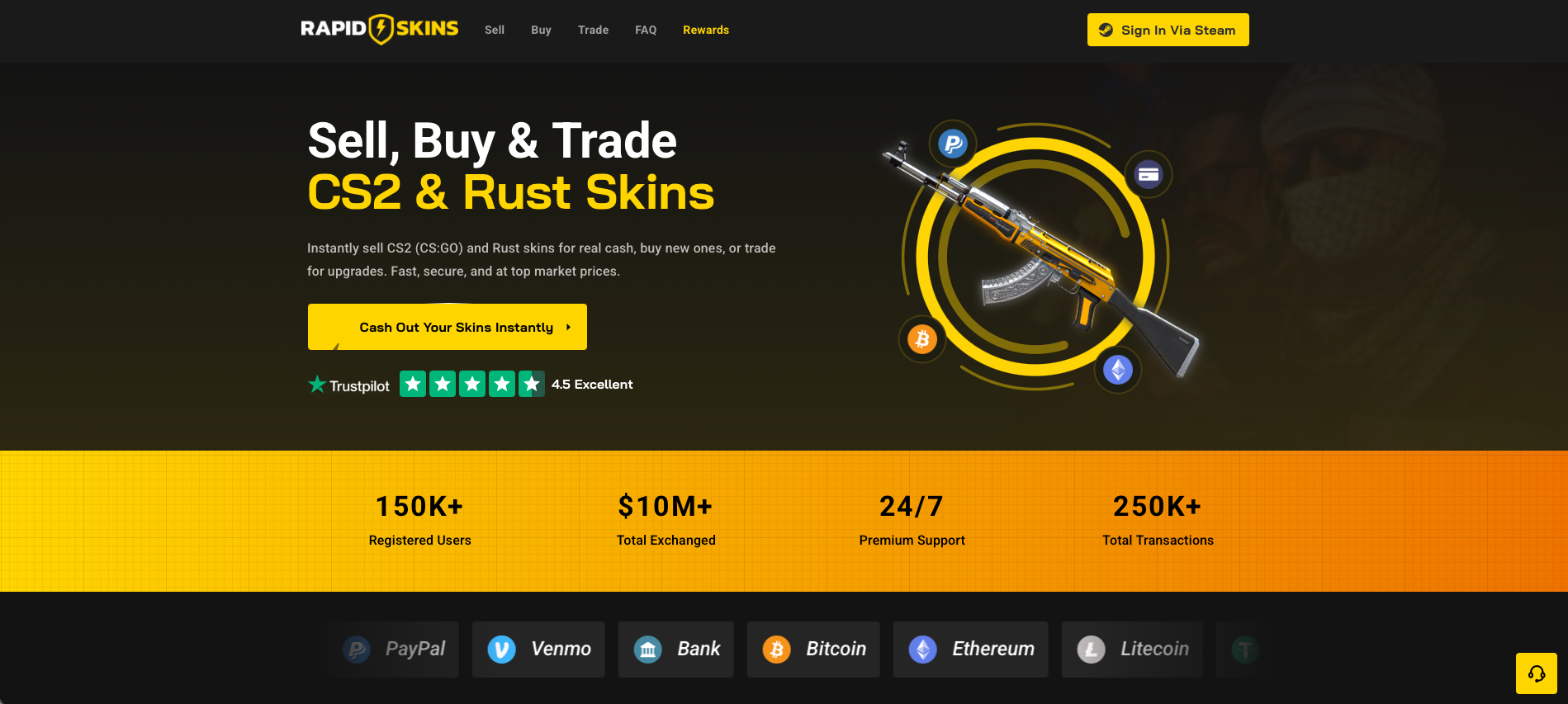Viewport: 1568px width, 704px height.
Task: Open the headset support chat icon
Action: (x=1537, y=673)
